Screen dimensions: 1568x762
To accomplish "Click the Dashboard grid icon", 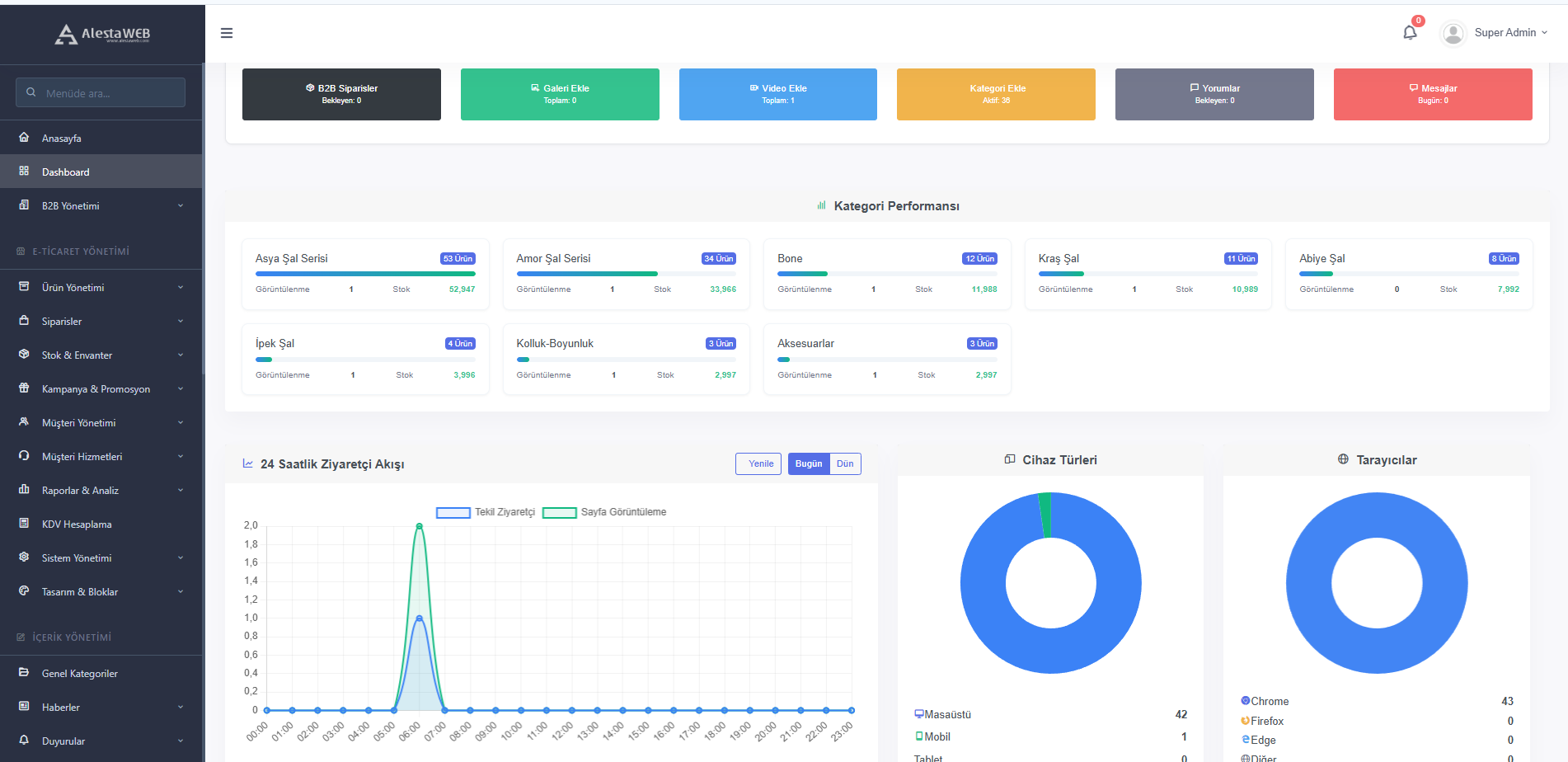I will [22, 171].
